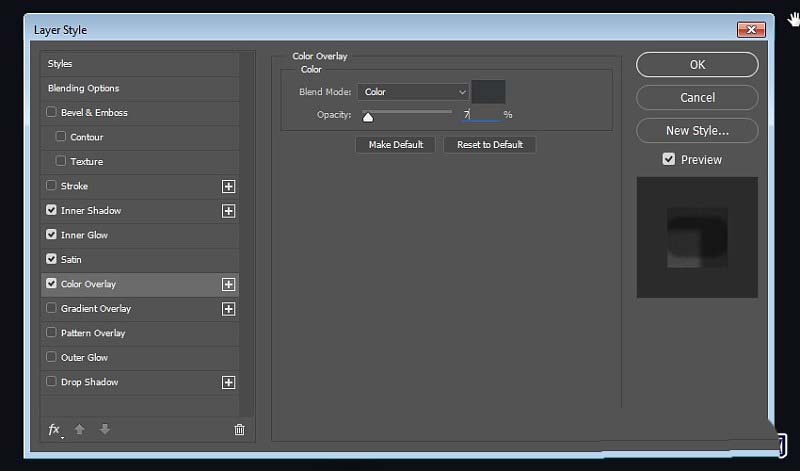Viewport: 800px width, 471px height.
Task: Disable the Satin checkbox
Action: [51, 259]
